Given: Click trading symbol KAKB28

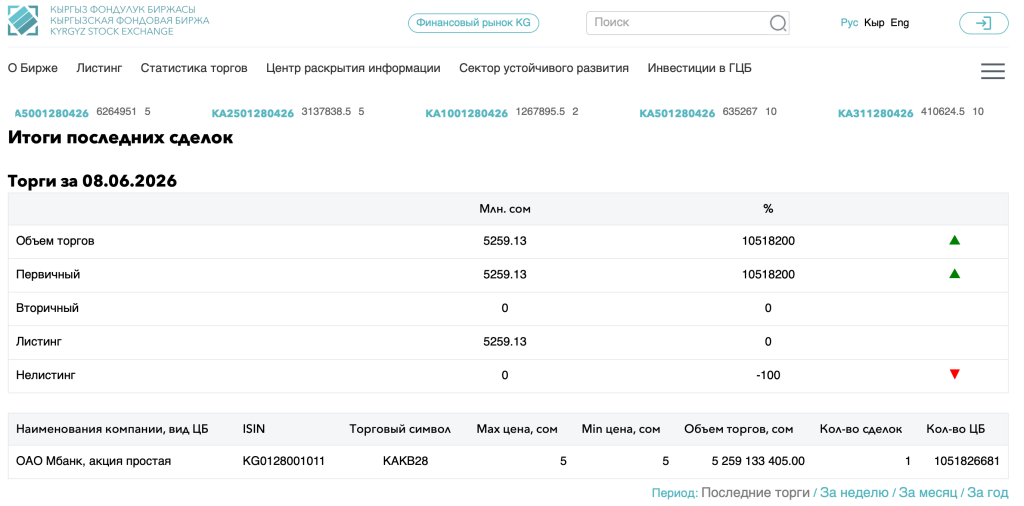Looking at the screenshot, I should tap(406, 462).
